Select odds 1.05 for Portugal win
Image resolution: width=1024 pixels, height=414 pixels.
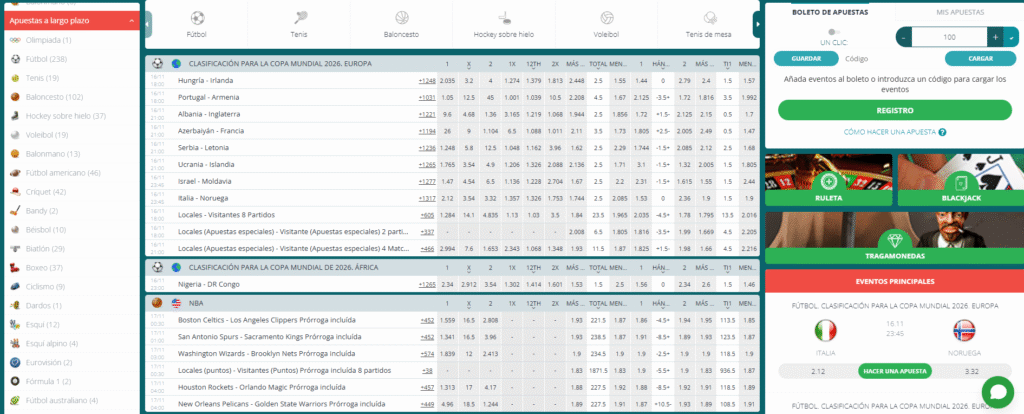click(447, 97)
